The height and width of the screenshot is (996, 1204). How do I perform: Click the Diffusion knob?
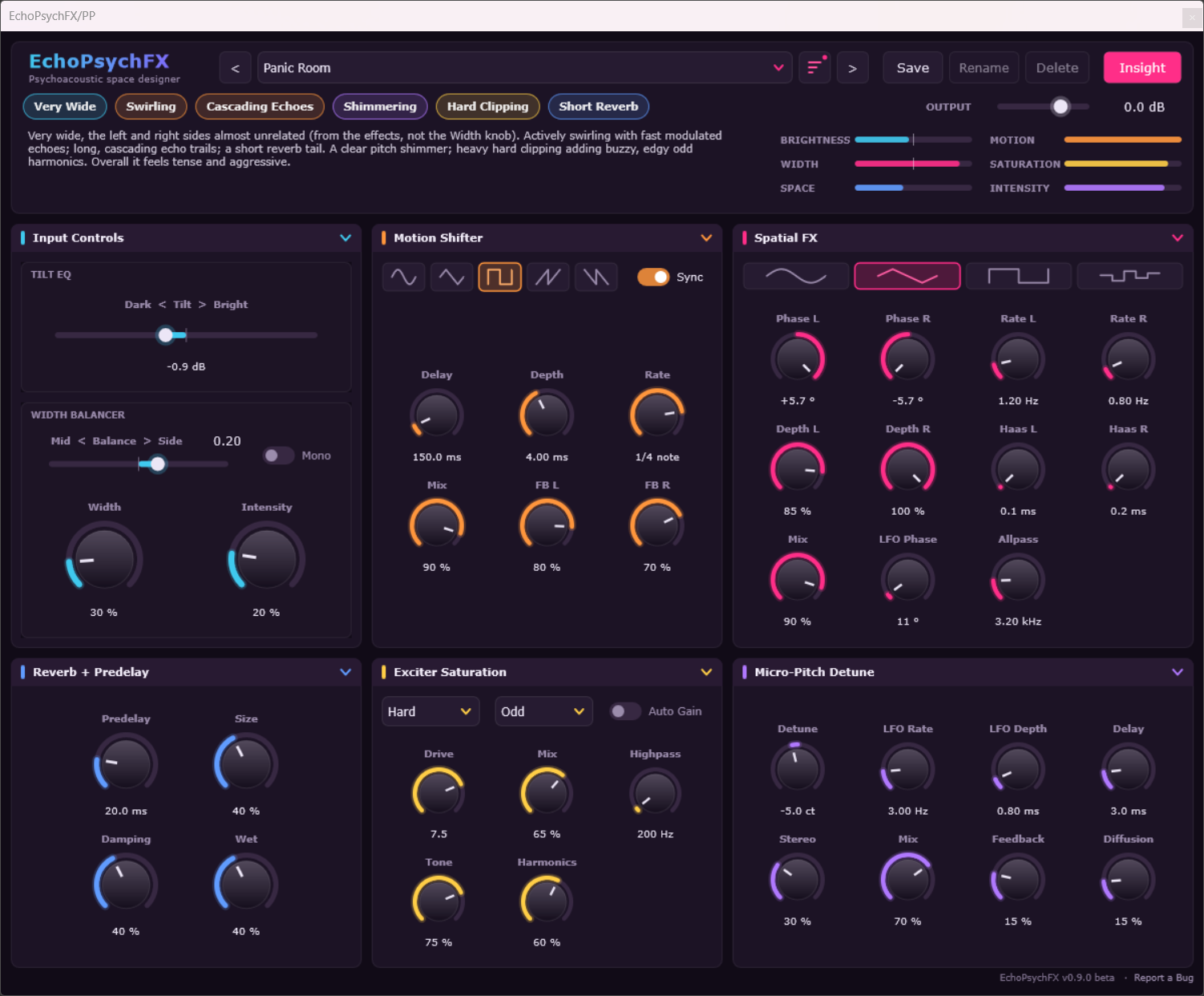pyautogui.click(x=1128, y=880)
